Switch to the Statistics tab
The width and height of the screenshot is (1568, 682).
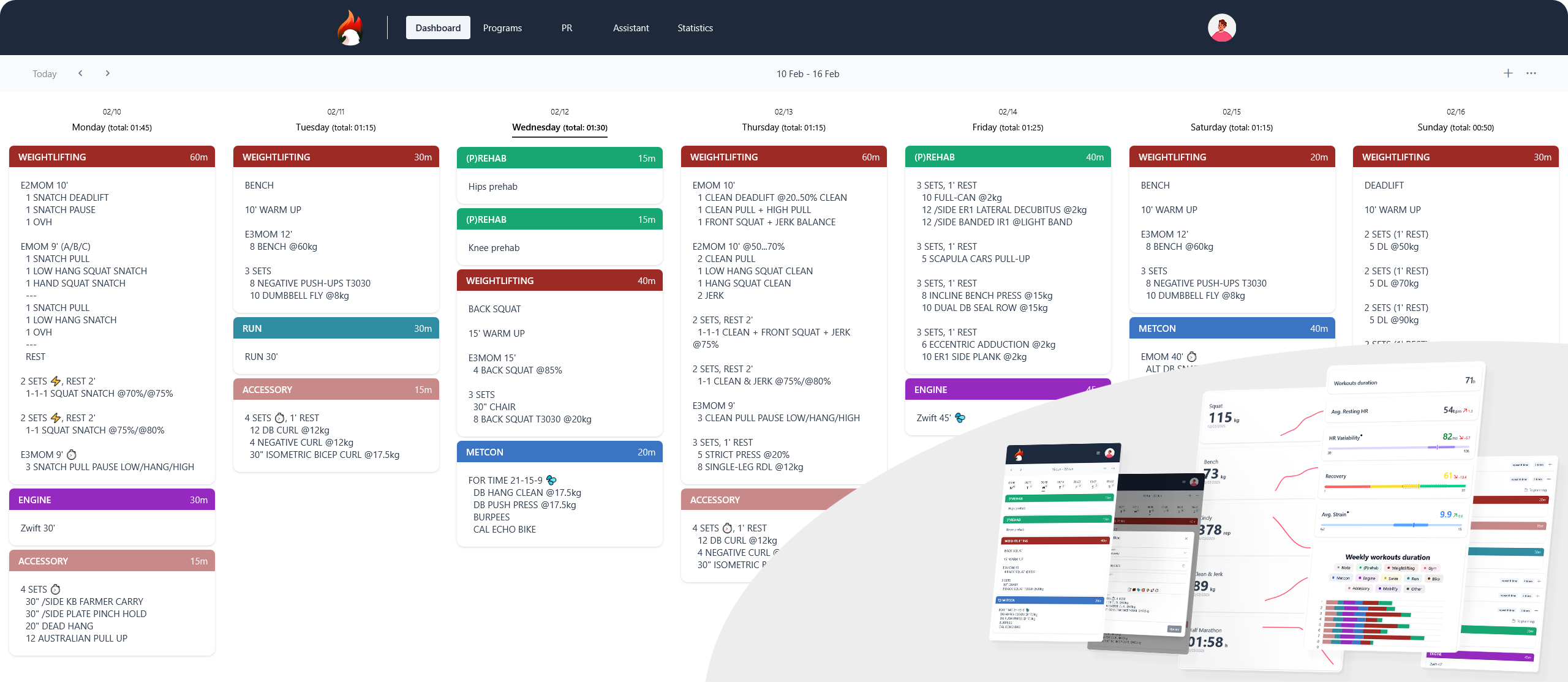[695, 28]
